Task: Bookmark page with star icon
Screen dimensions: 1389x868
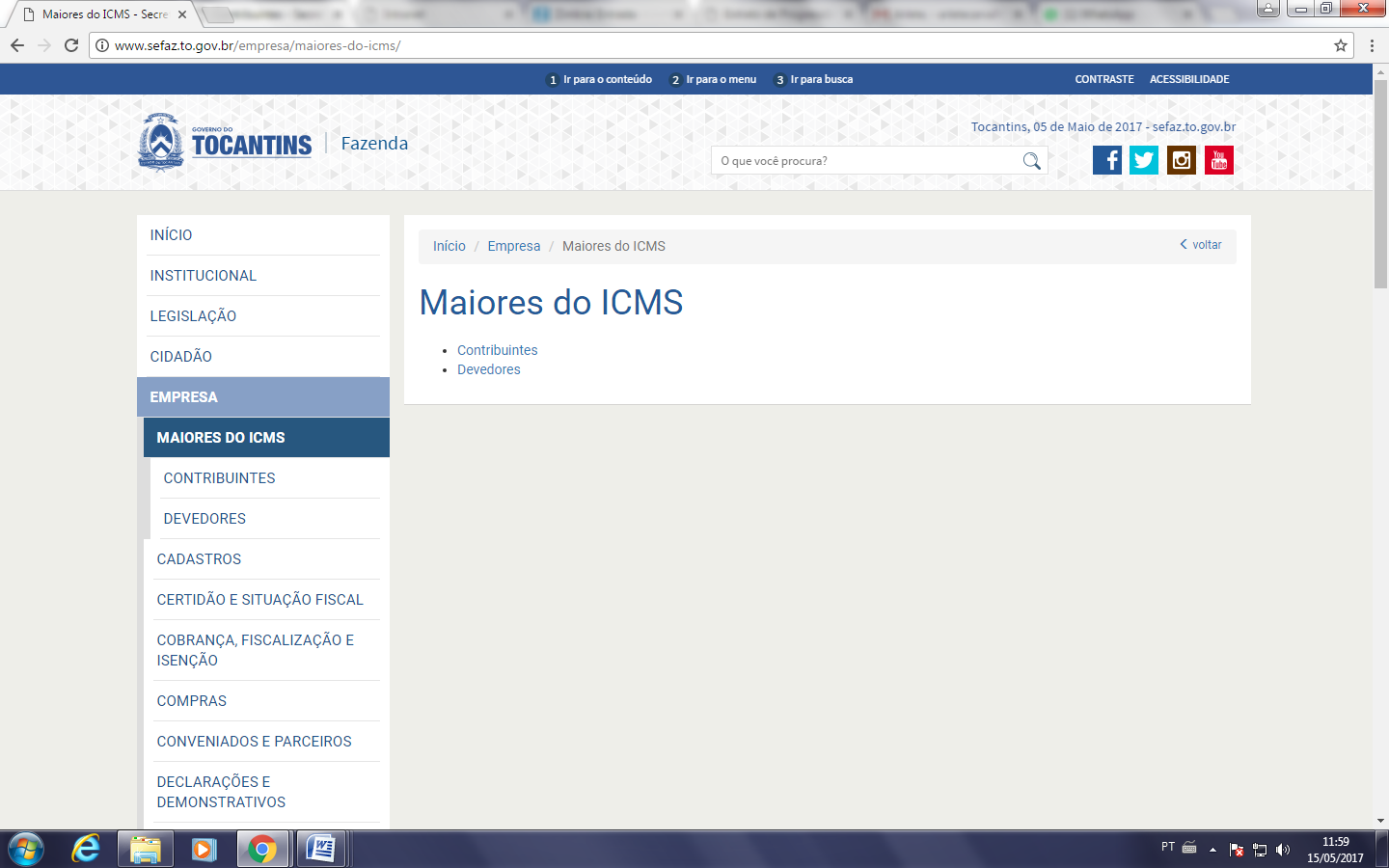Action: [x=1341, y=45]
